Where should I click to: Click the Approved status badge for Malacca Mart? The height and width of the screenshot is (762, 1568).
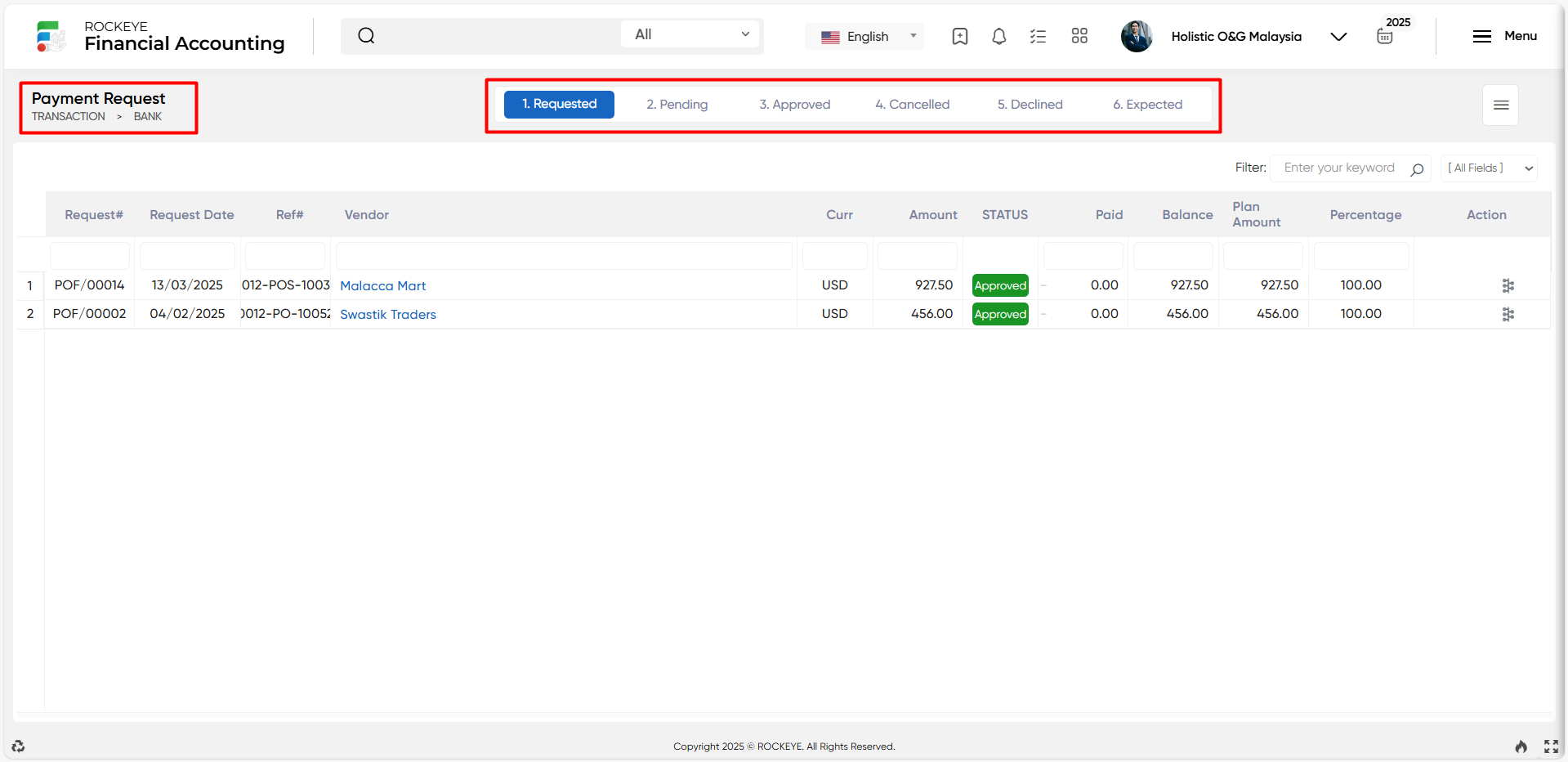1000,285
